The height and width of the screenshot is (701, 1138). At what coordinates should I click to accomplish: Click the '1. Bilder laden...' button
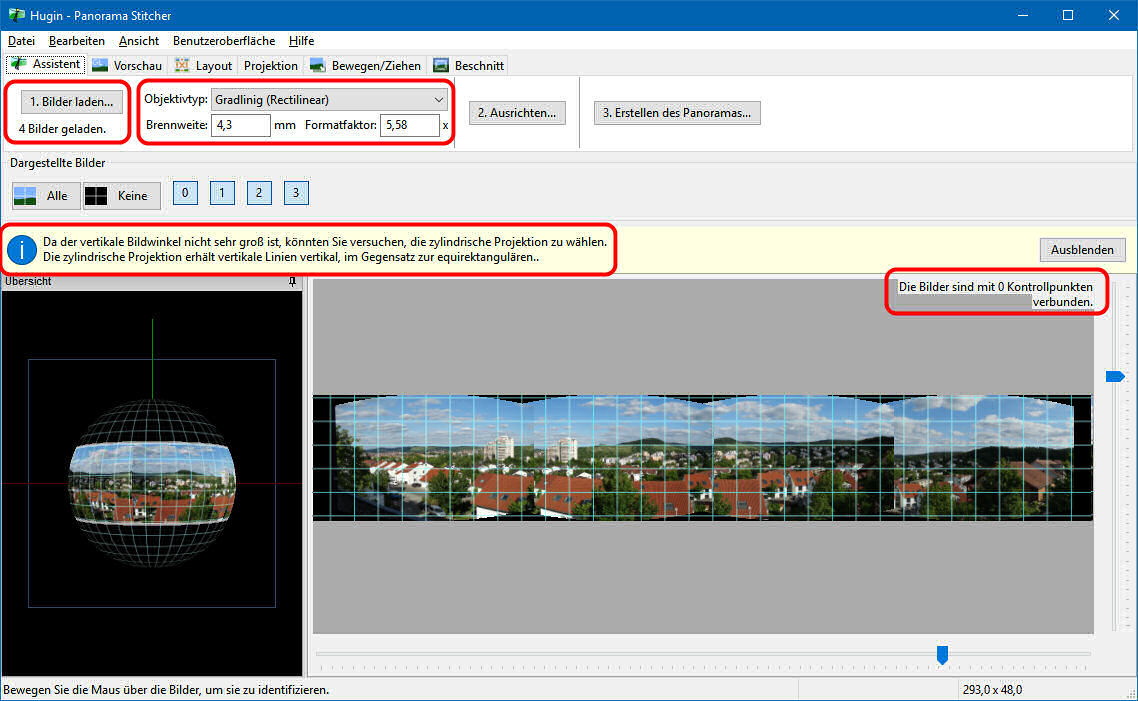point(71,102)
